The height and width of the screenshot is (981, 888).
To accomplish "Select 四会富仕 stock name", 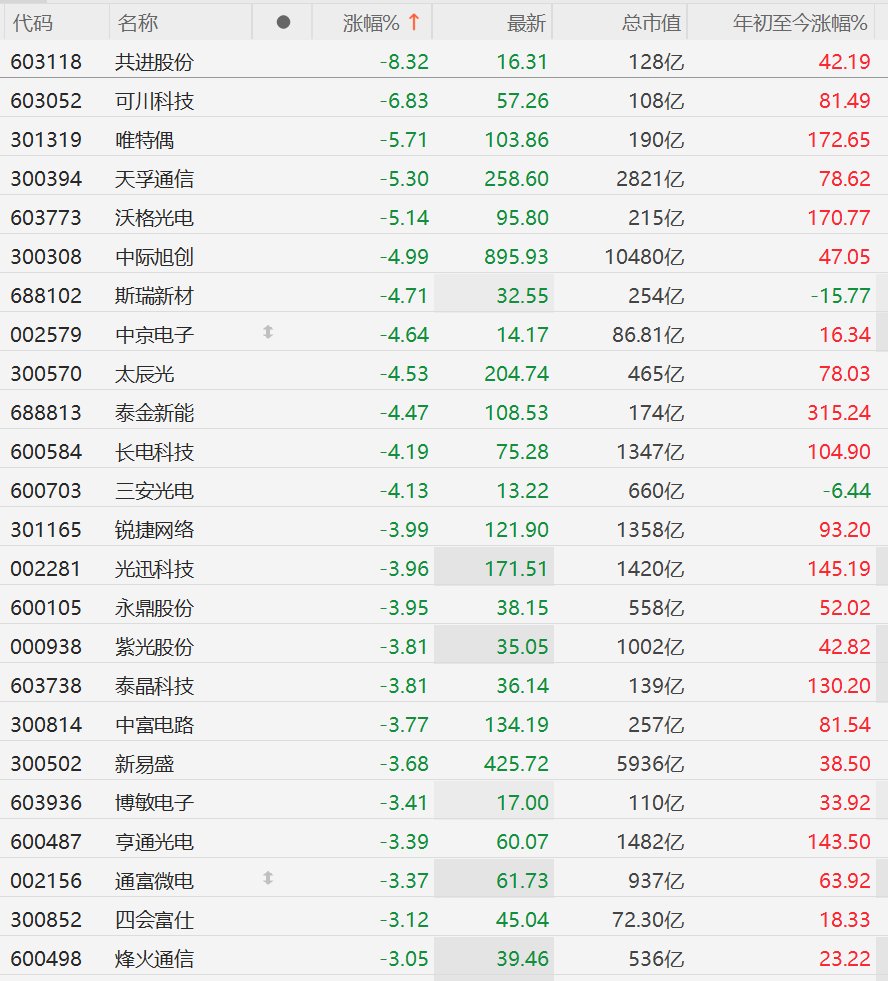I will (155, 920).
